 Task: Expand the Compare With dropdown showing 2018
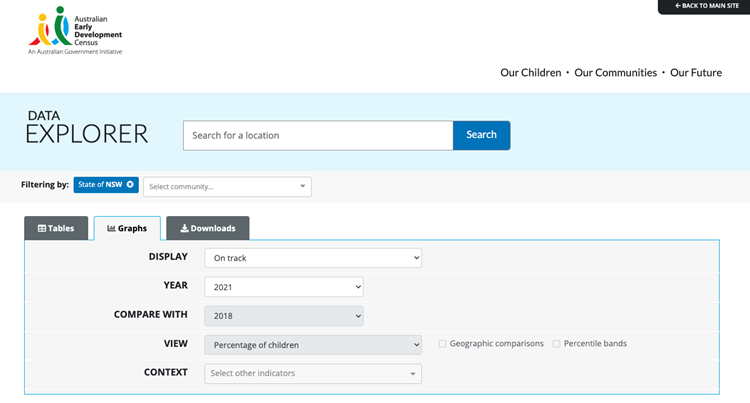point(284,316)
